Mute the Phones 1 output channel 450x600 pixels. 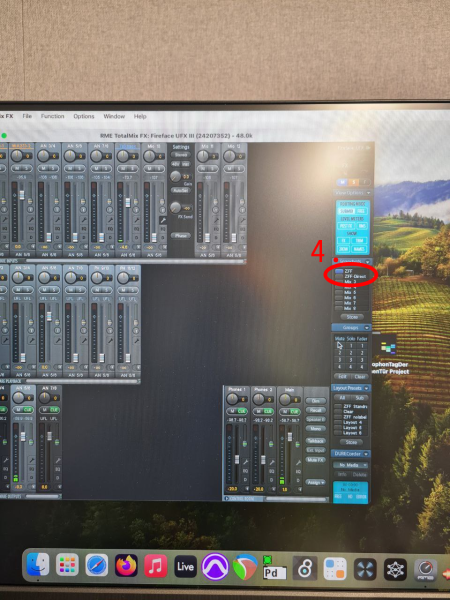click(232, 411)
